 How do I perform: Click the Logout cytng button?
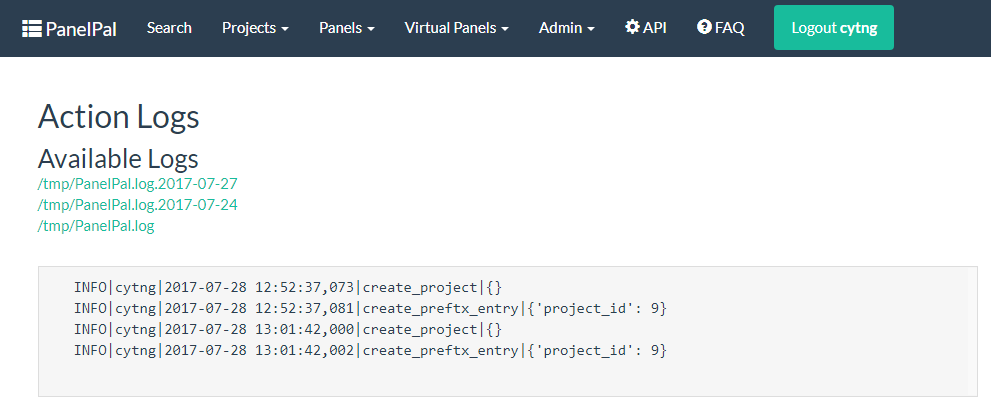(x=834, y=28)
